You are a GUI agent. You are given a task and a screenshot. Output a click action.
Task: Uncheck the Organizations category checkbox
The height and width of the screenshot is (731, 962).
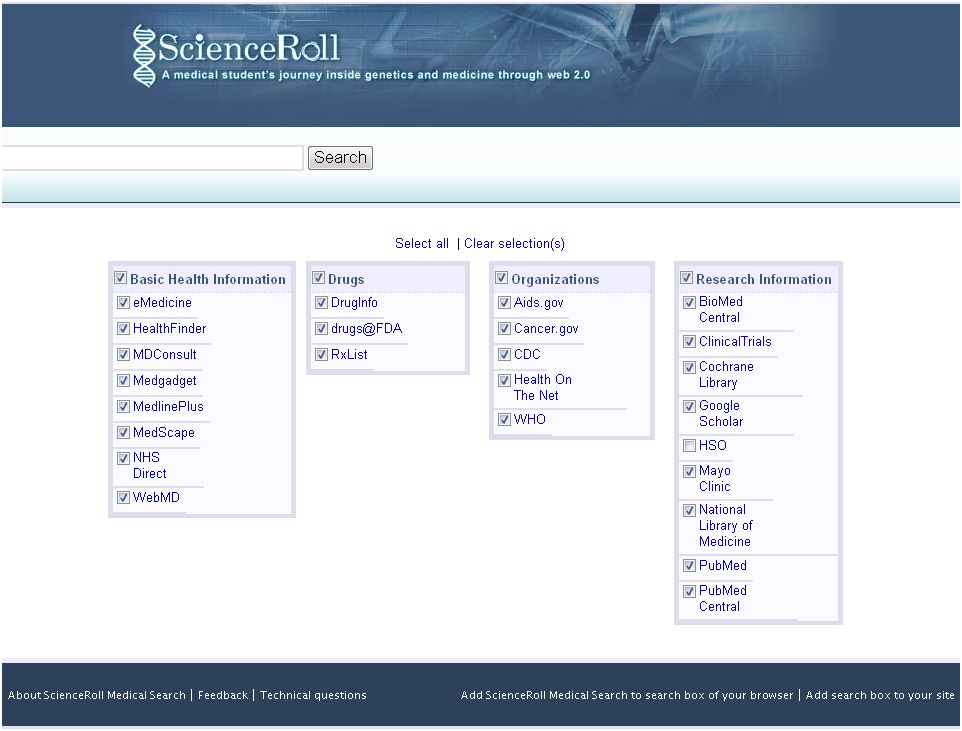tap(502, 279)
